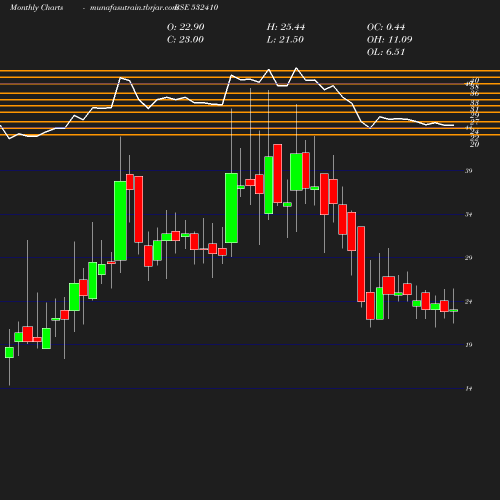Click the 'OL: 6.51' value
The height and width of the screenshot is (500, 500).
point(386,52)
